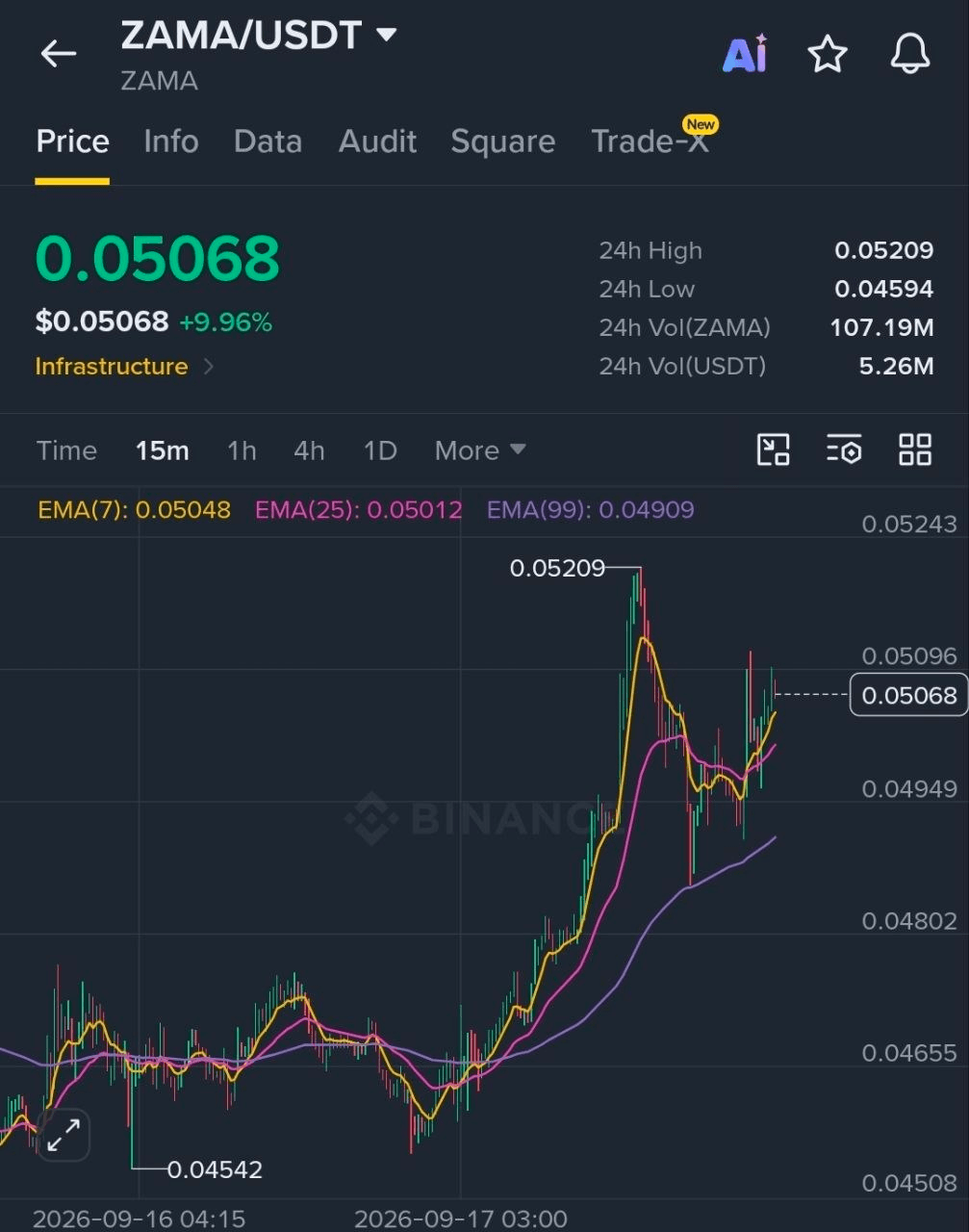969x1232 pixels.
Task: Tap the 0.05209 high marker on chart
Action: 557,569
